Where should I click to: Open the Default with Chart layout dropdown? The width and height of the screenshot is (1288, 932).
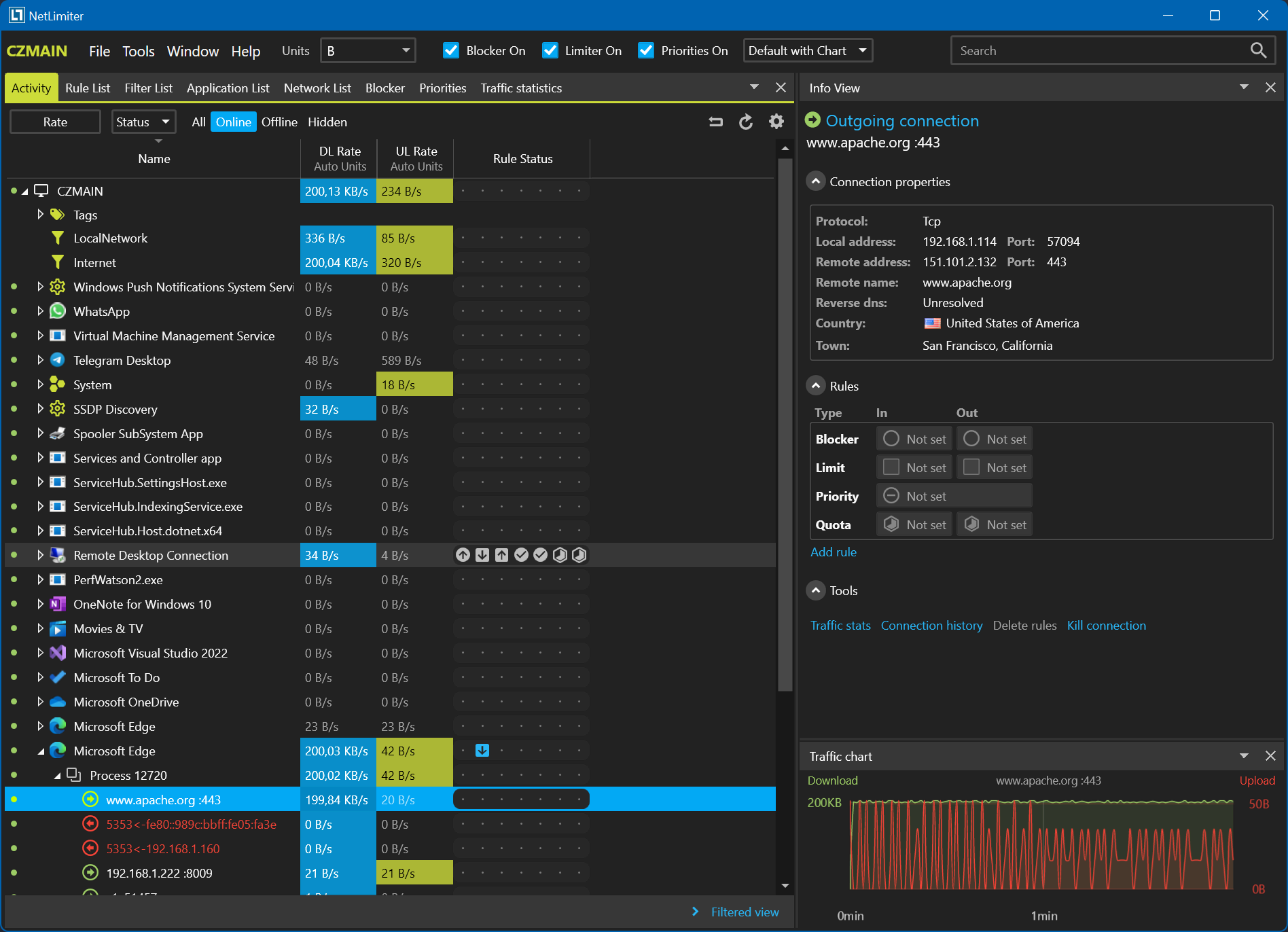click(x=808, y=50)
